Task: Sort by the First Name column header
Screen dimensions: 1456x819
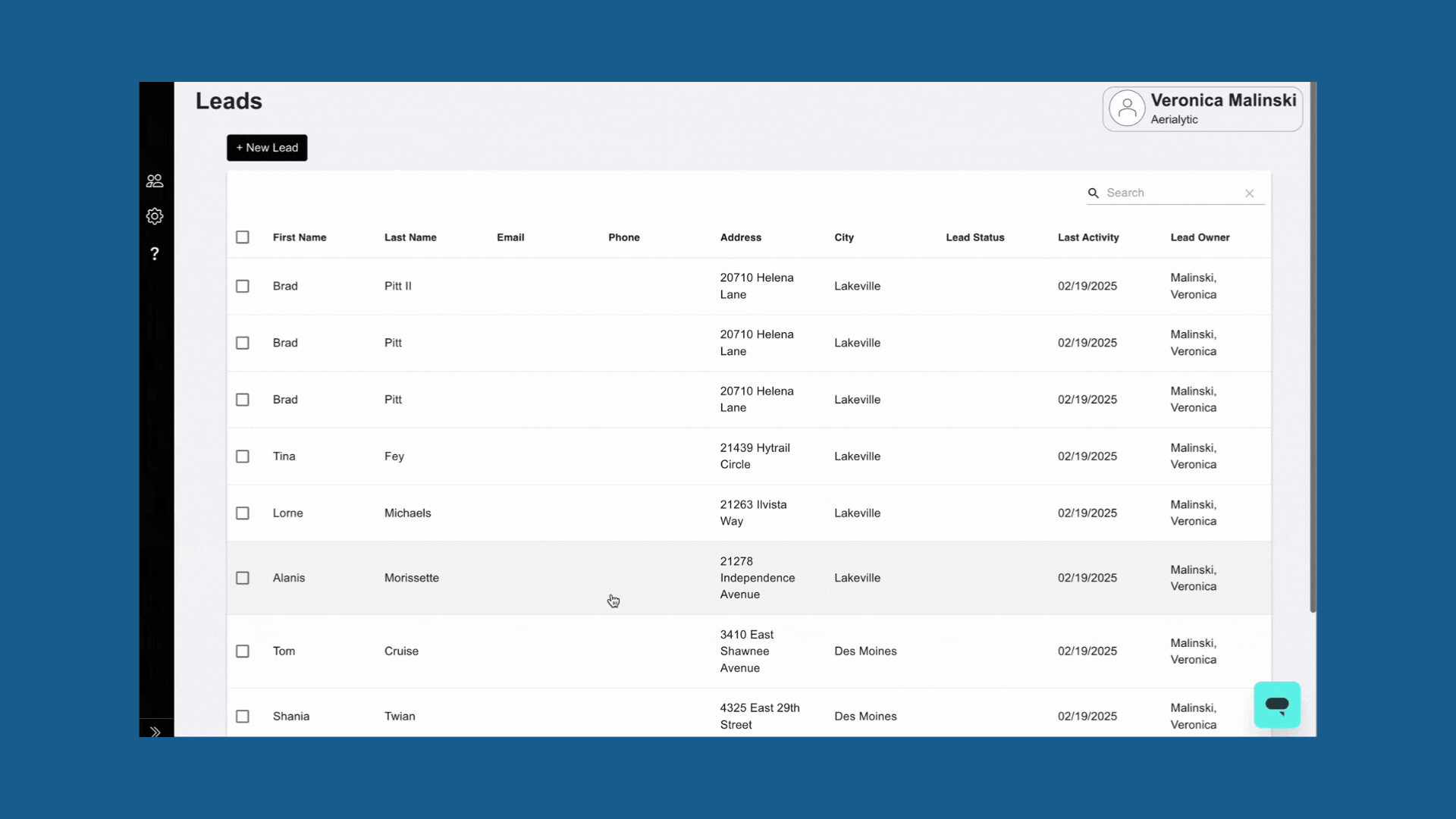Action: 300,237
